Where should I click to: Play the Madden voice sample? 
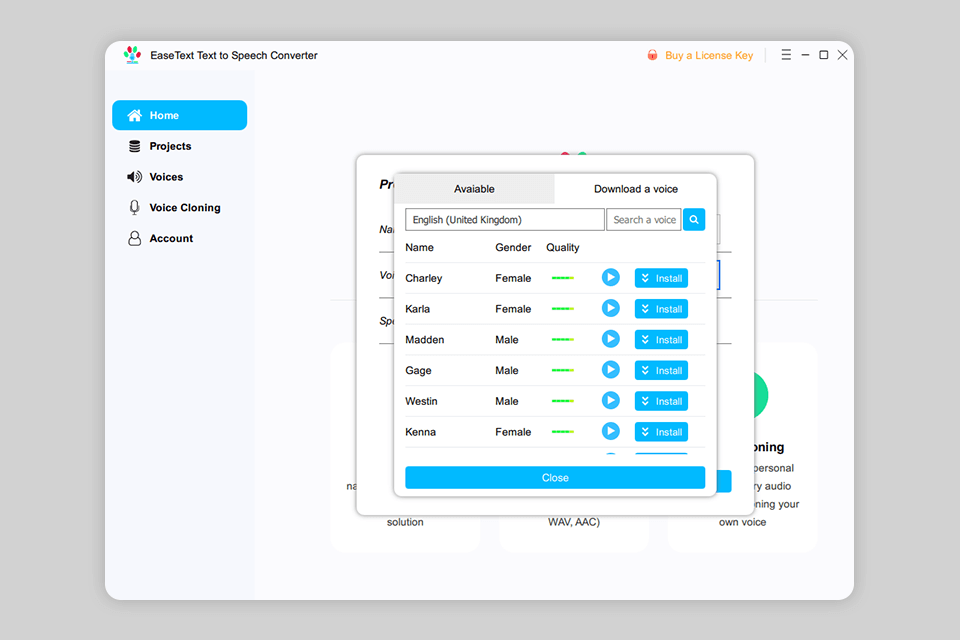(x=610, y=339)
